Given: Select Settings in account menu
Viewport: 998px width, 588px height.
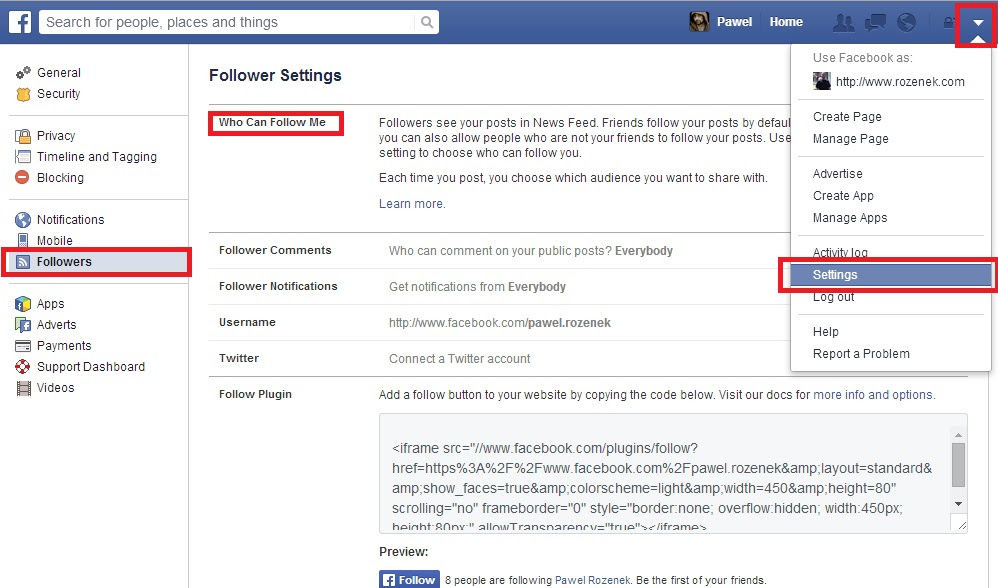Looking at the screenshot, I should point(890,275).
